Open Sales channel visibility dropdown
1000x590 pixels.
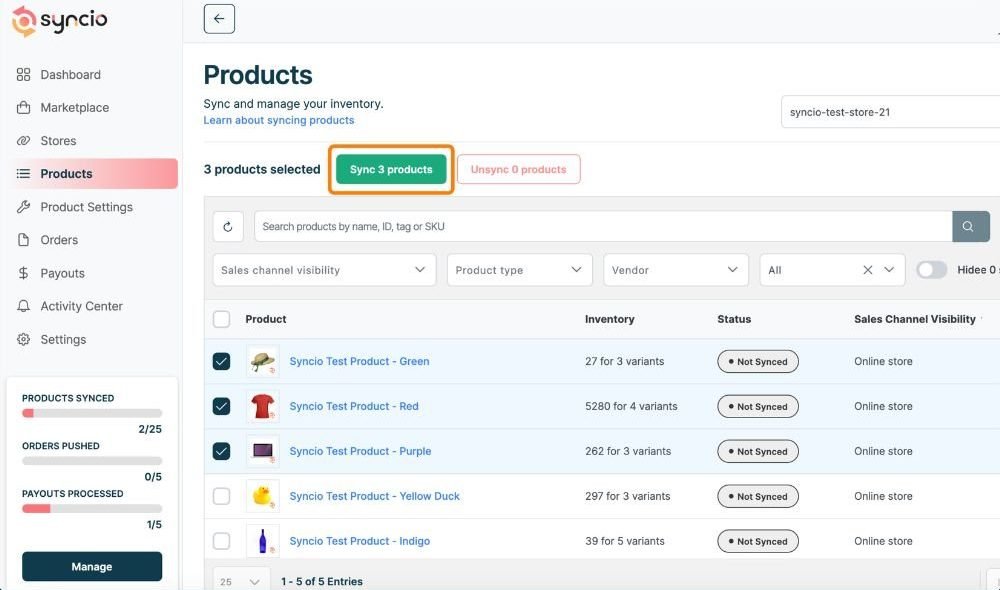[324, 270]
